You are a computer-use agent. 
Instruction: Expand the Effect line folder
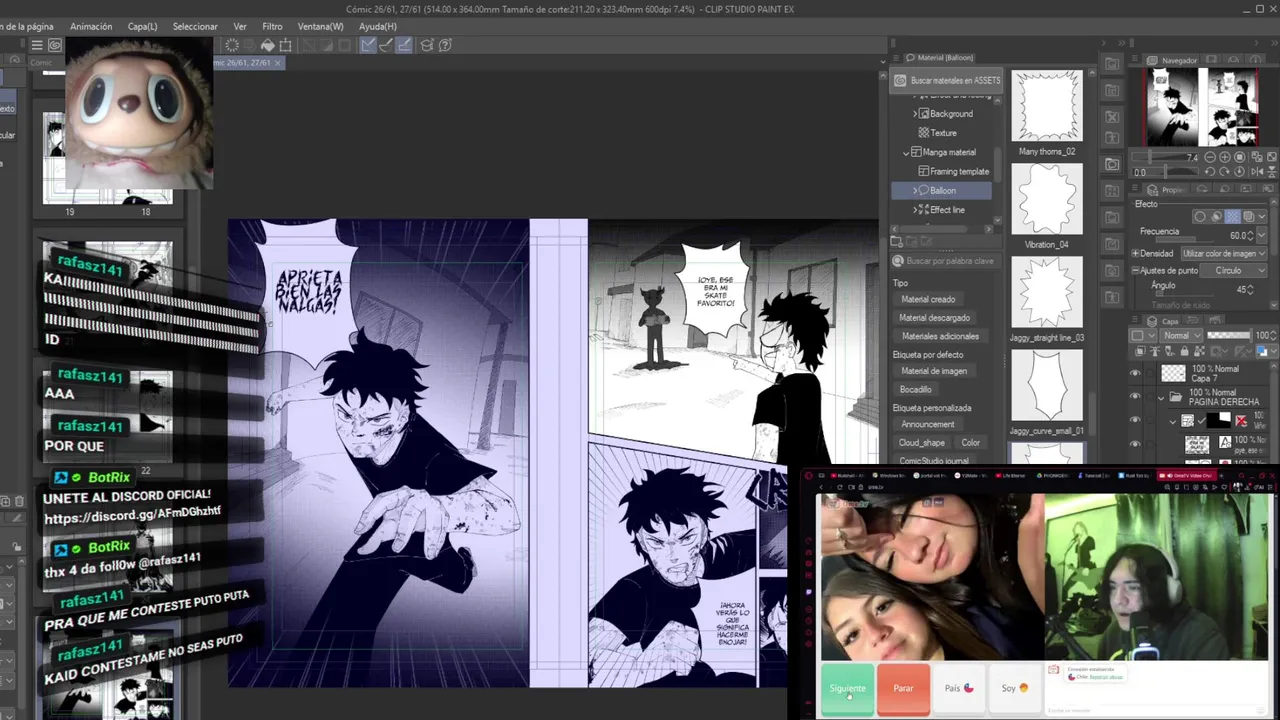click(x=915, y=210)
